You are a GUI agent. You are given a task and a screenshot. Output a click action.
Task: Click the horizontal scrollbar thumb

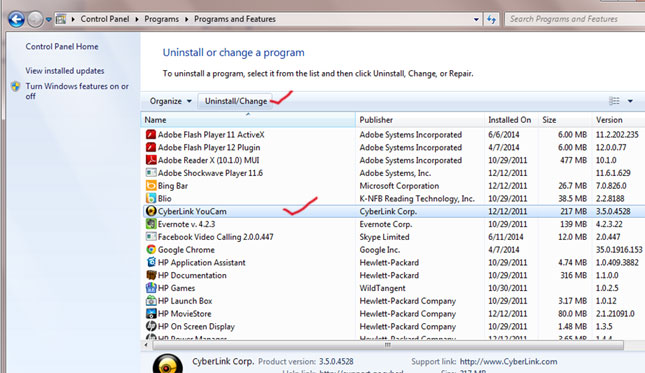click(x=387, y=345)
